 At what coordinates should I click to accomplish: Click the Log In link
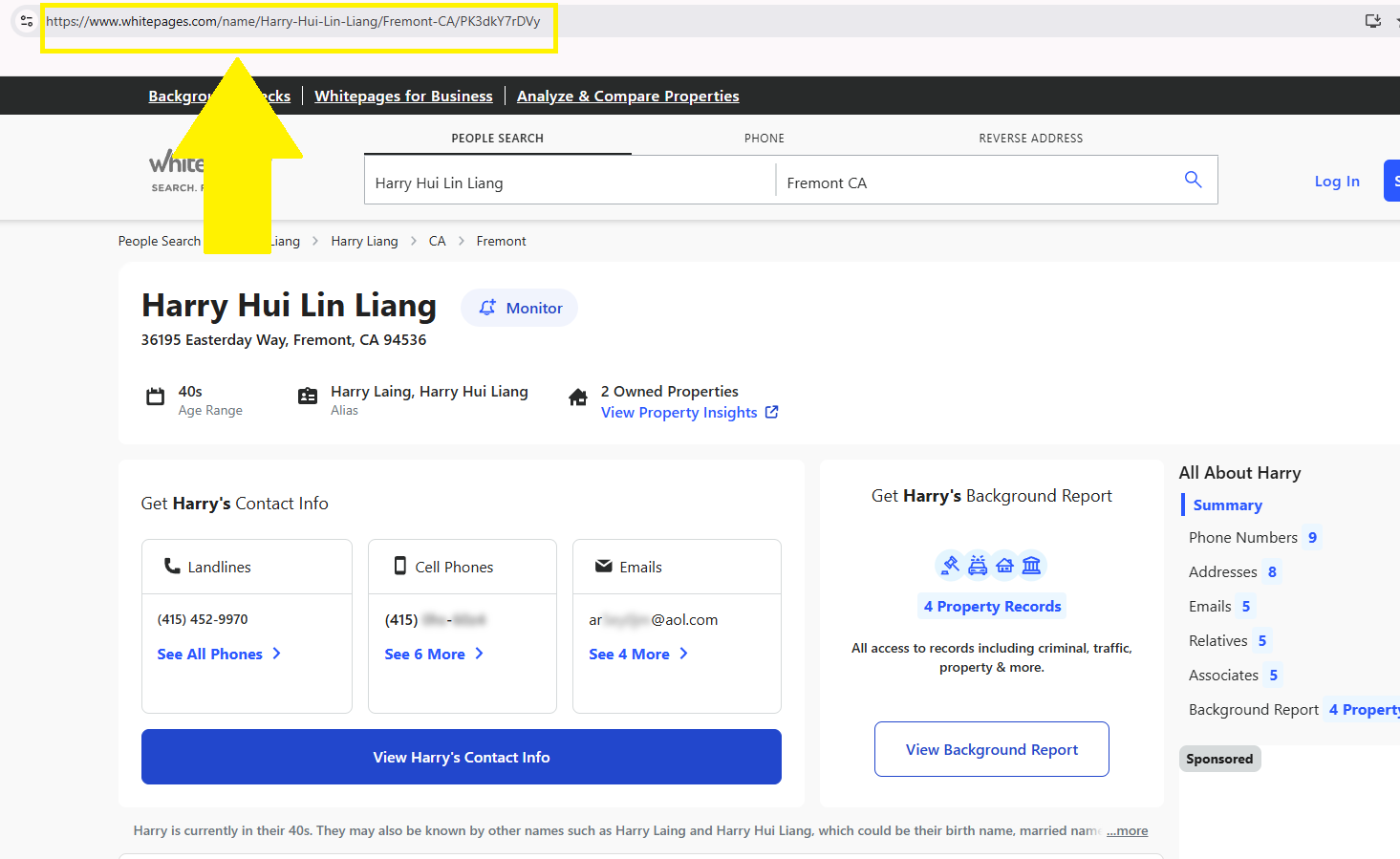pyautogui.click(x=1337, y=181)
